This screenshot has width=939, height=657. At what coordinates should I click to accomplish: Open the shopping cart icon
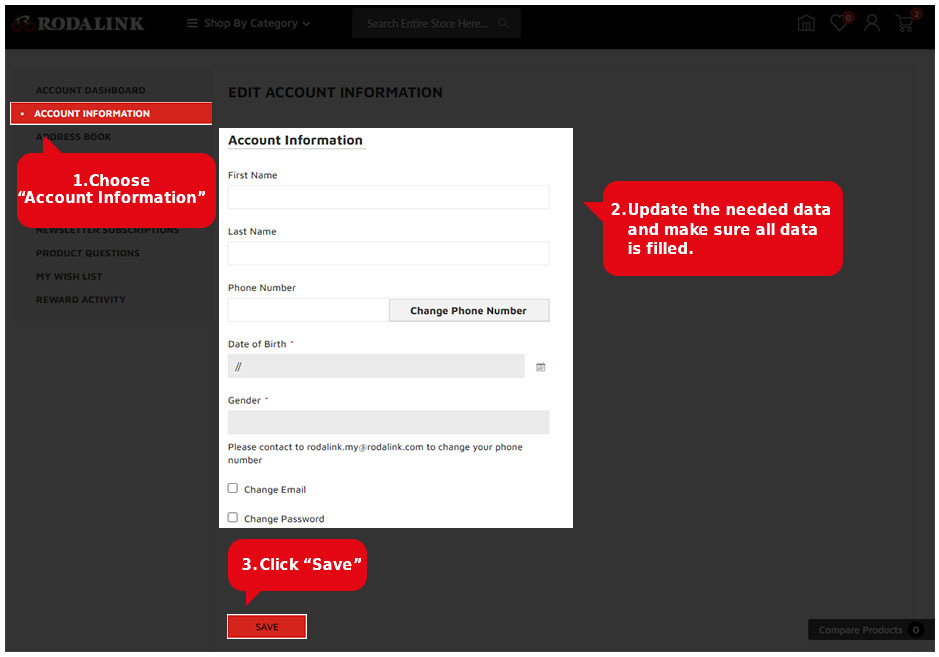pos(903,23)
